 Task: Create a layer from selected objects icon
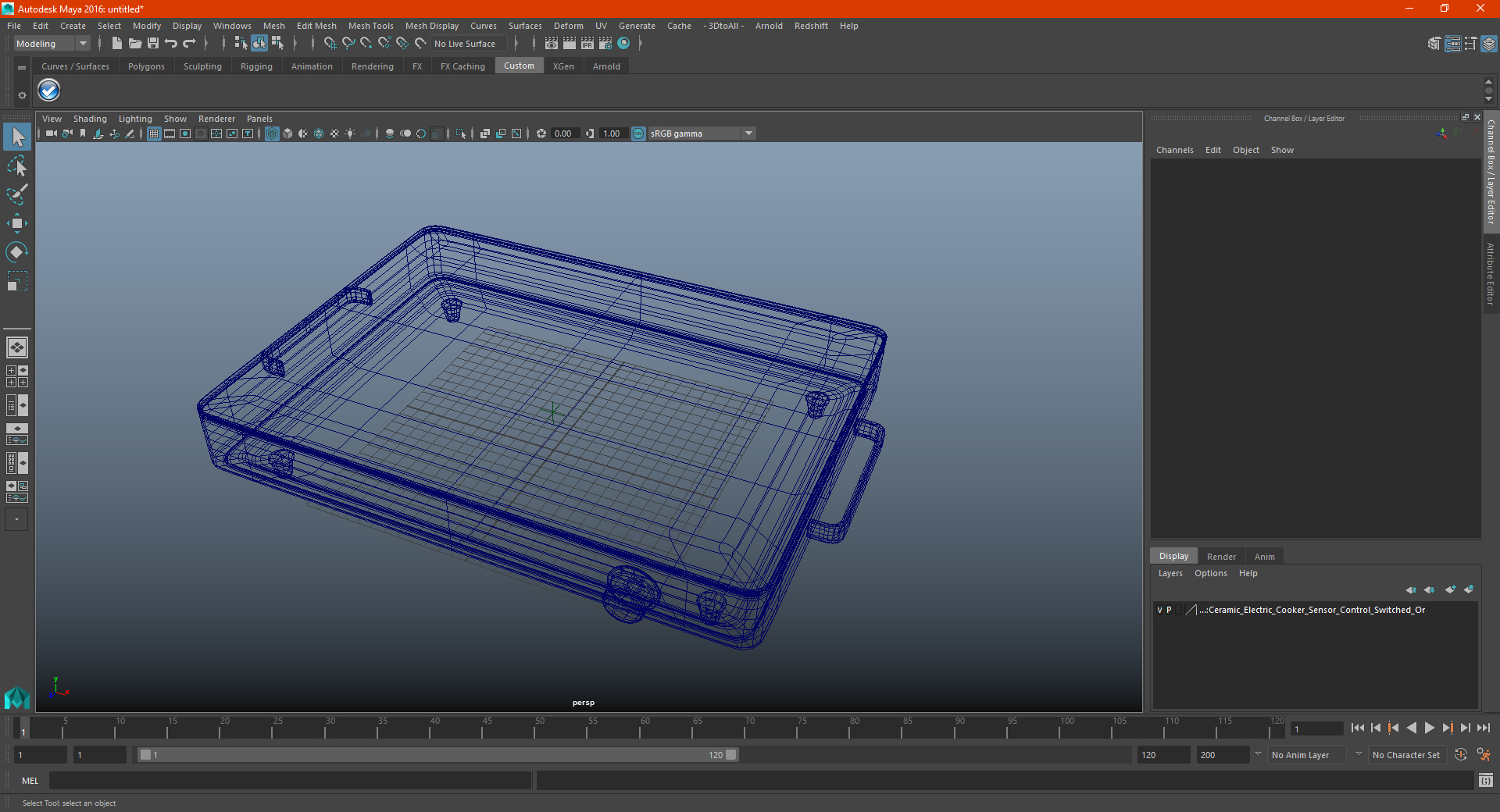click(x=1469, y=589)
